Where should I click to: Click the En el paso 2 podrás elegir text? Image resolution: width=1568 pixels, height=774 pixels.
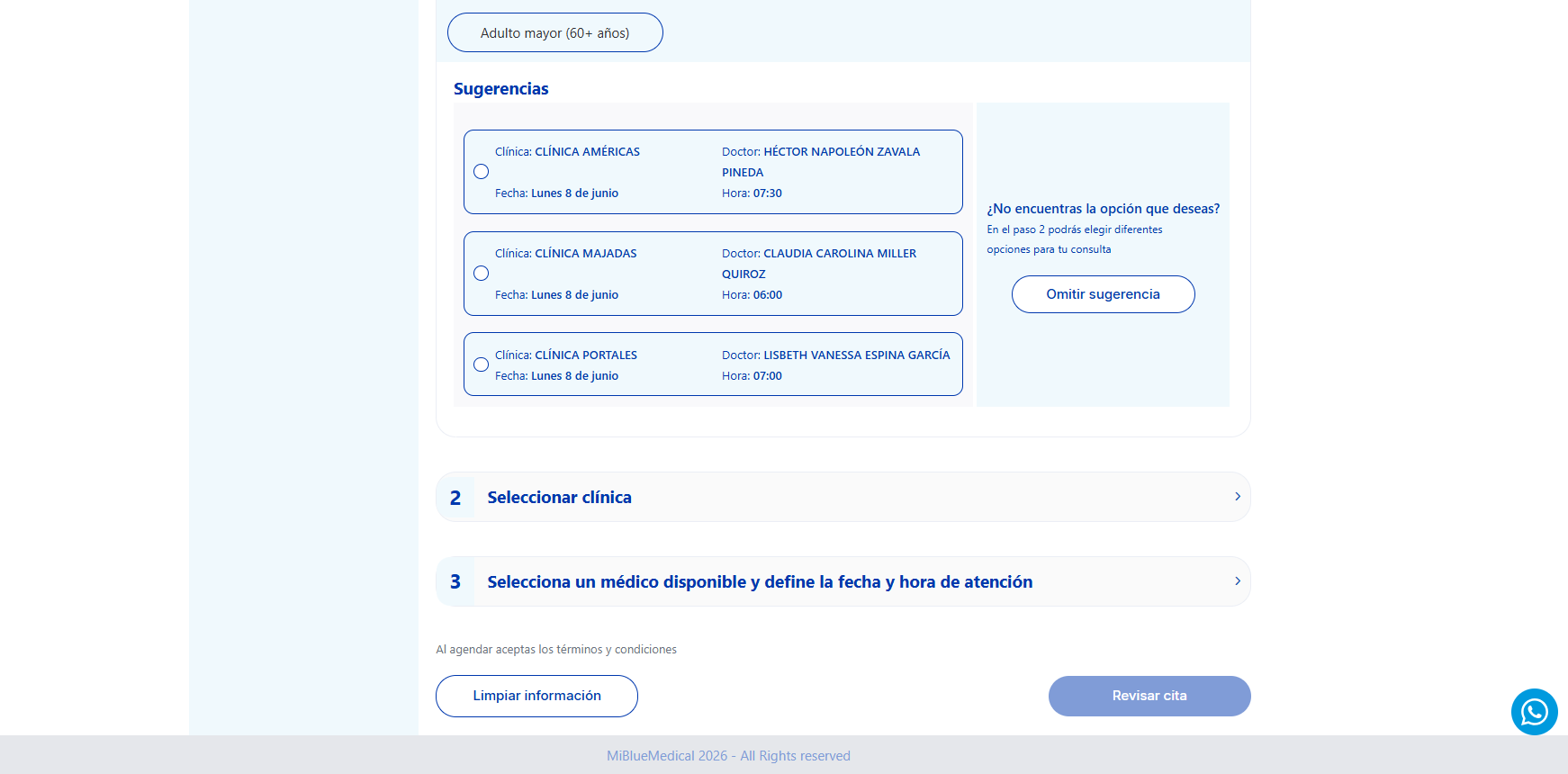[1075, 239]
